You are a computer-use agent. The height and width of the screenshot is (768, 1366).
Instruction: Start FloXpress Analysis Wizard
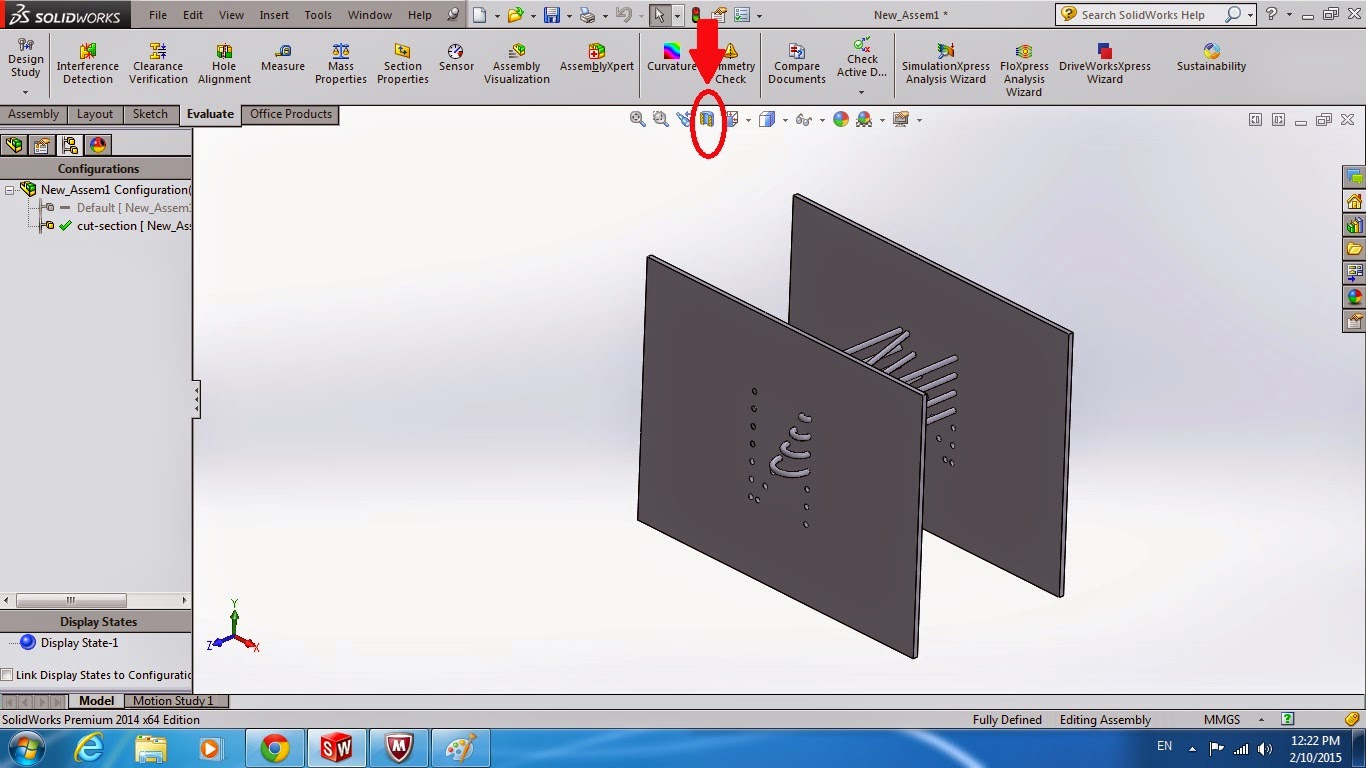click(x=1024, y=70)
